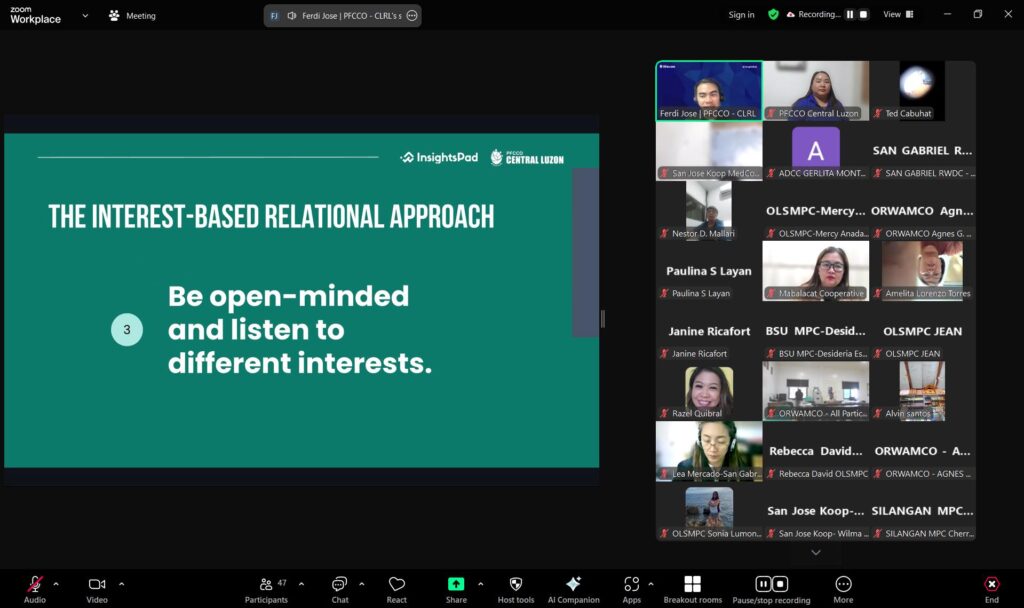The width and height of the screenshot is (1024, 608).
Task: Select San Jose Koop MedCo video tile
Action: click(x=709, y=151)
